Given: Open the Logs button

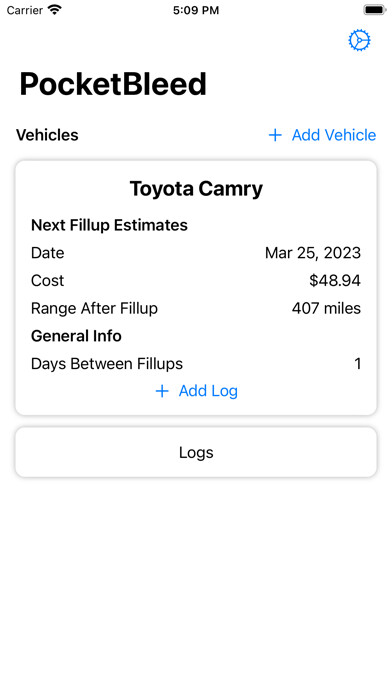Looking at the screenshot, I should pyautogui.click(x=196, y=452).
